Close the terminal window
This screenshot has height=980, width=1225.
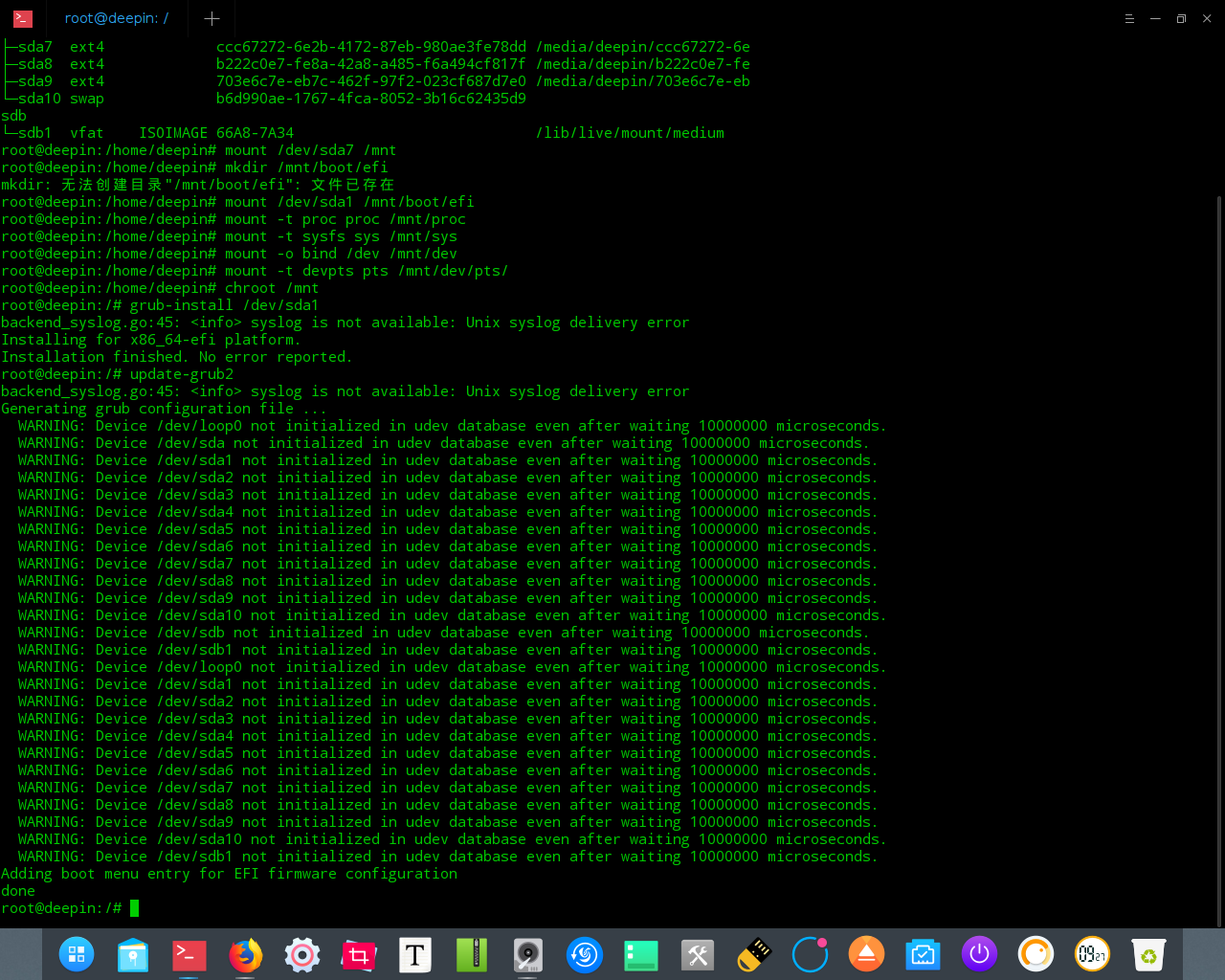tap(1207, 18)
